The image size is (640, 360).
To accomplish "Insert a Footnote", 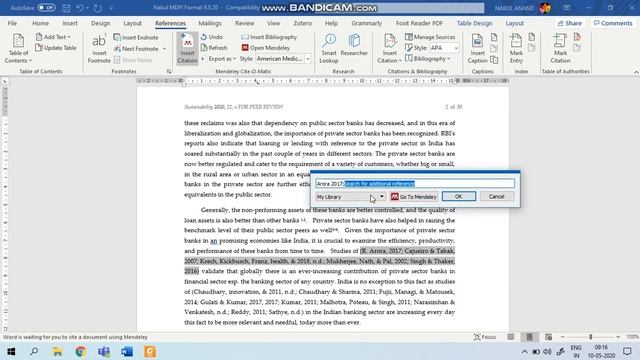I will click(x=99, y=49).
